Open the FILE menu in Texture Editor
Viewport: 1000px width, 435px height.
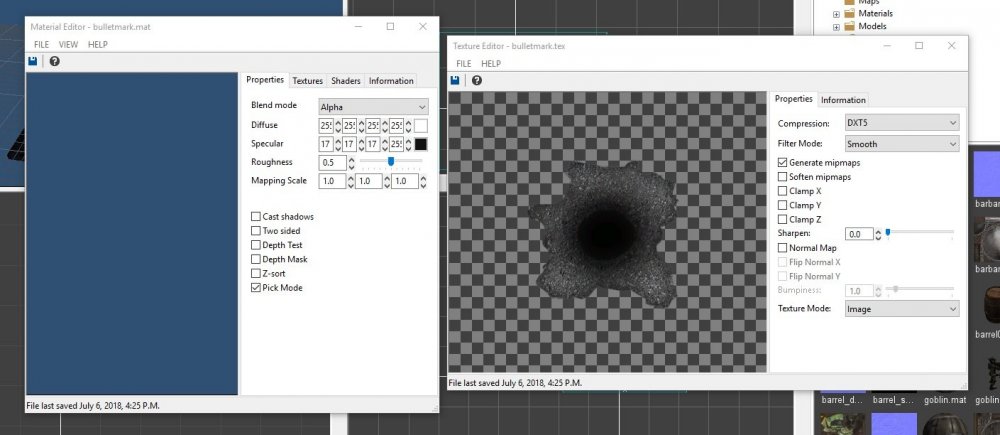(x=464, y=63)
